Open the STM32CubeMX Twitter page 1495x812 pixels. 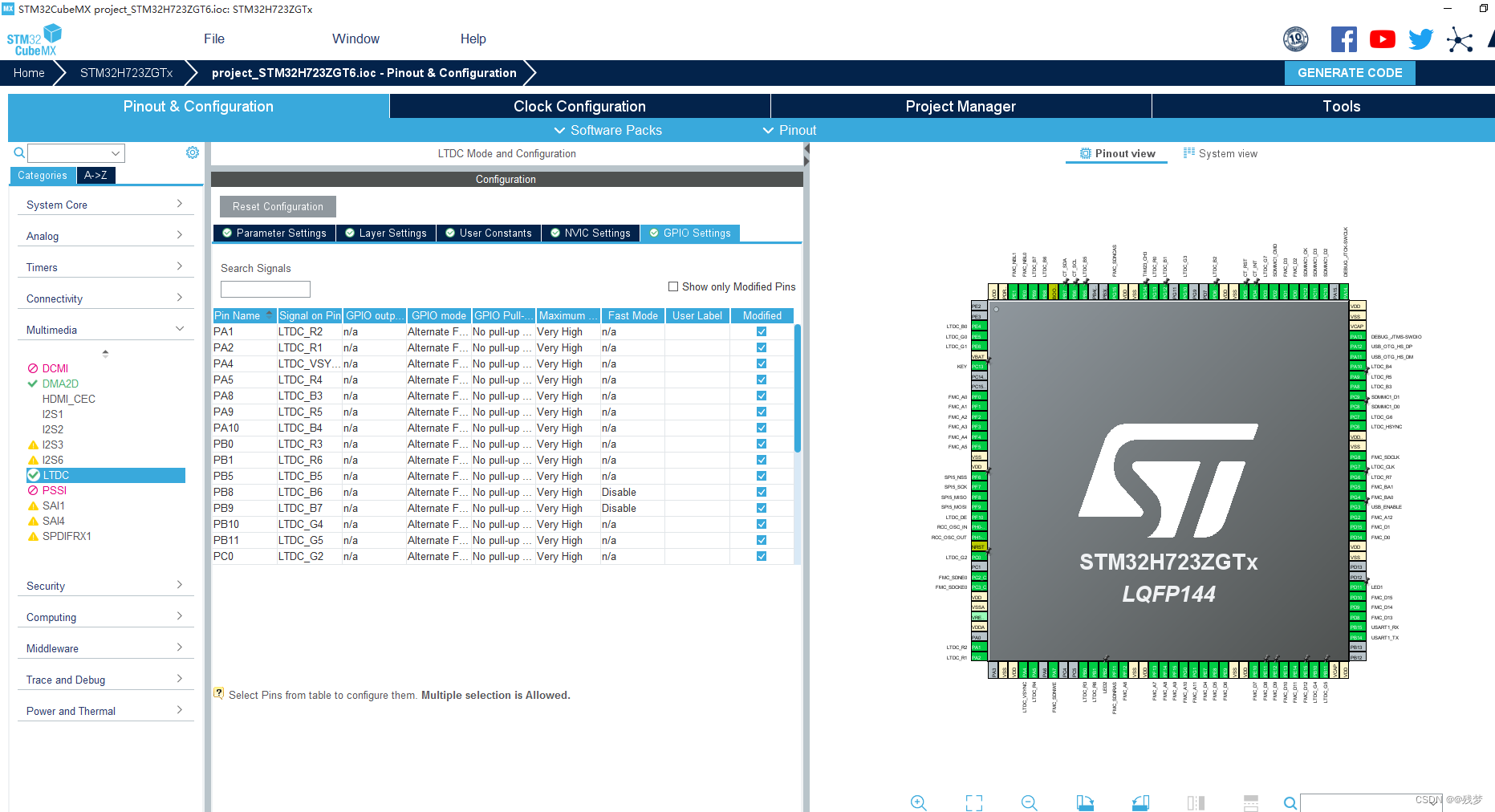1420,39
